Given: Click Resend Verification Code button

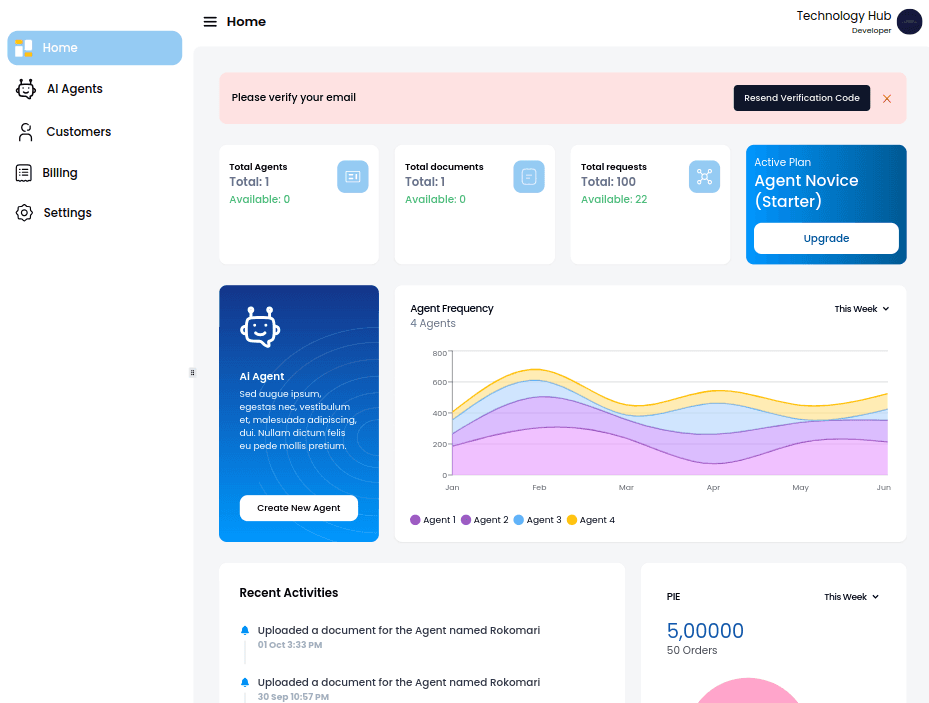Looking at the screenshot, I should [x=802, y=98].
